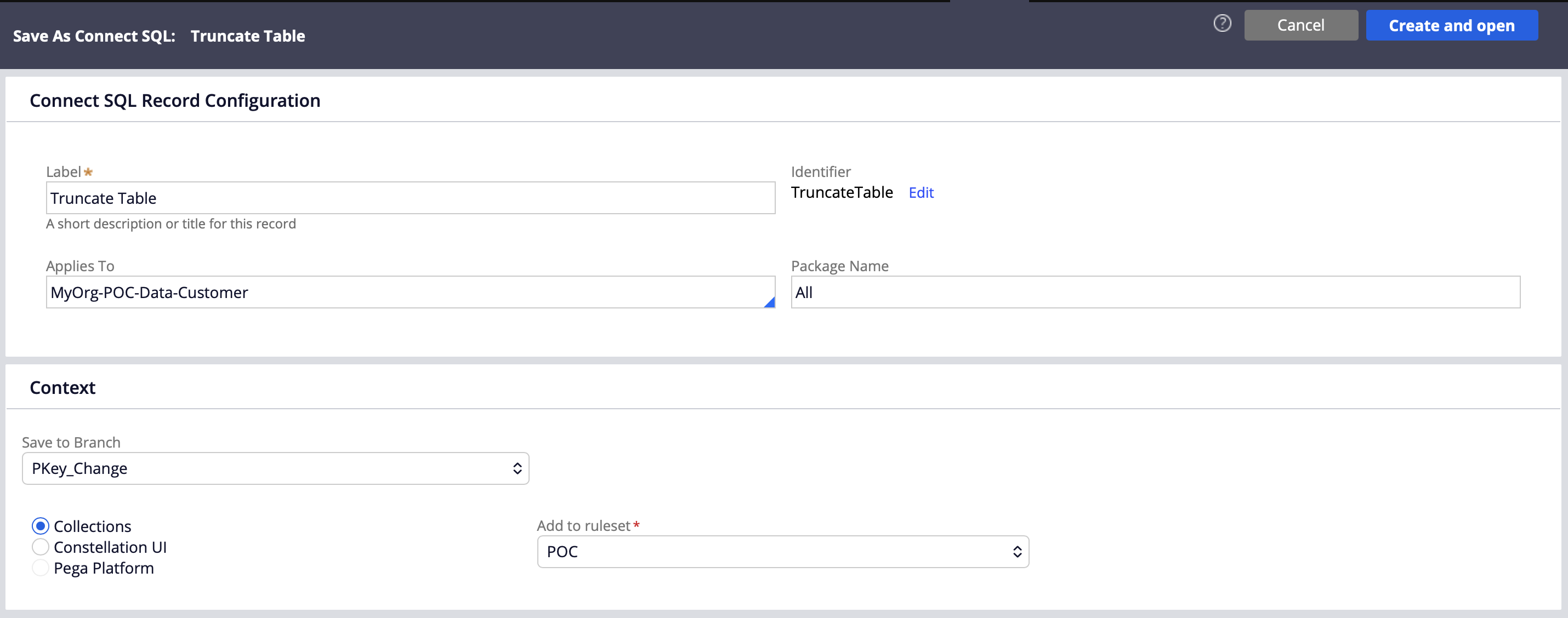Open the help icon in the header
1568x618 pixels.
click(1222, 23)
